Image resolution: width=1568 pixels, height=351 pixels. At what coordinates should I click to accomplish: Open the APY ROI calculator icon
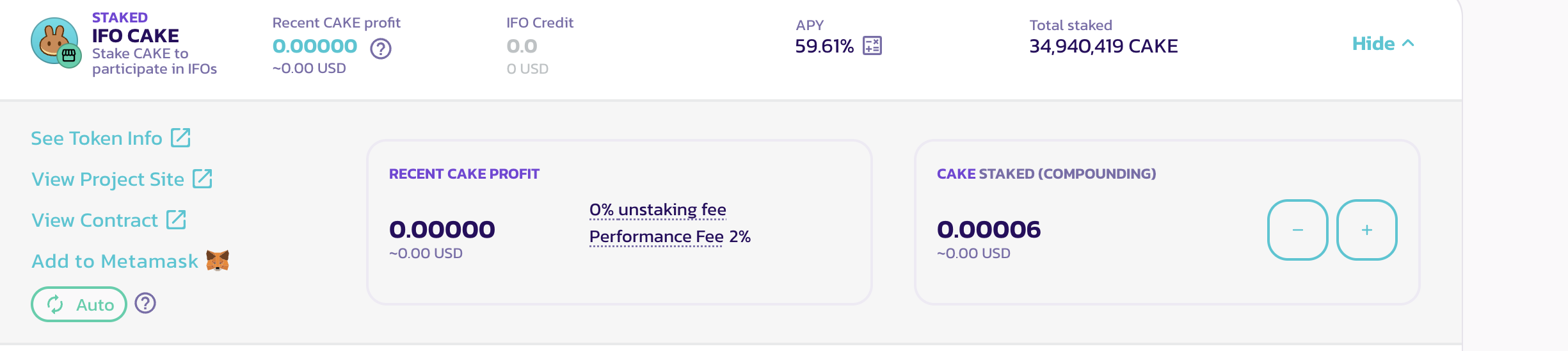[x=872, y=45]
